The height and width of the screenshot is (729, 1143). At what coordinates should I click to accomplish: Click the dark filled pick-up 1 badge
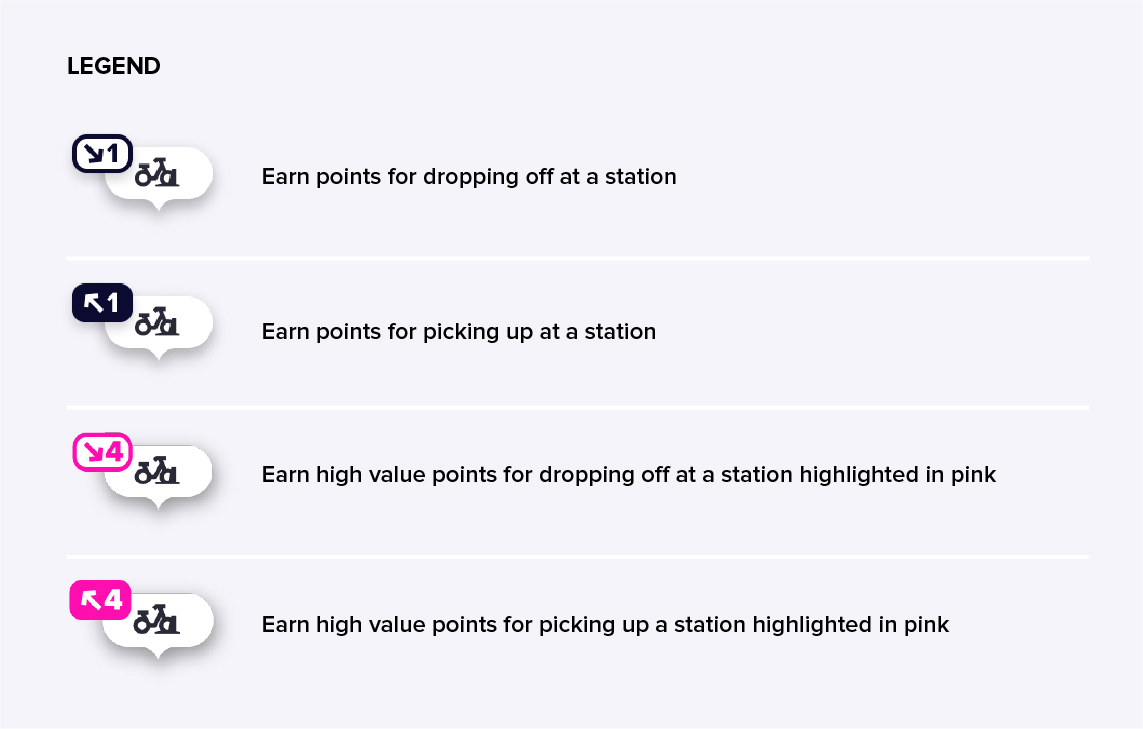click(102, 303)
